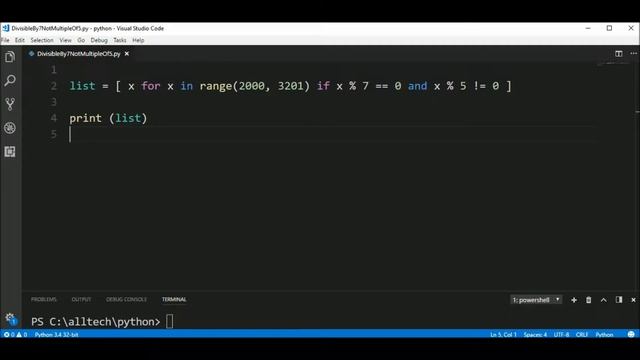
Task: Switch to the OUTPUT panel tab
Action: (81, 300)
